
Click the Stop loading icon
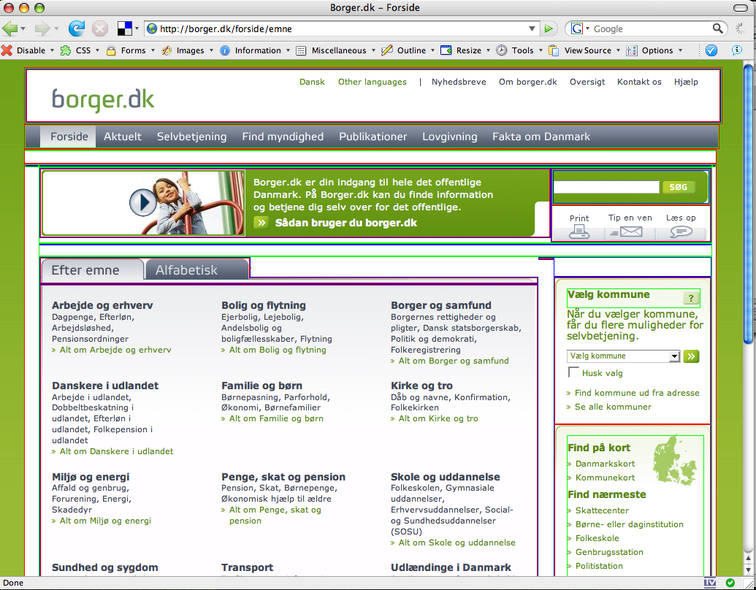100,29
